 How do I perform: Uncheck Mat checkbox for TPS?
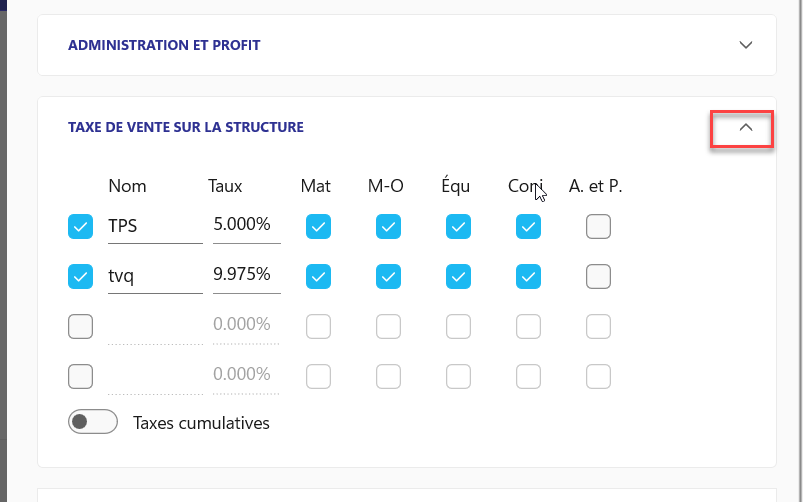click(318, 227)
